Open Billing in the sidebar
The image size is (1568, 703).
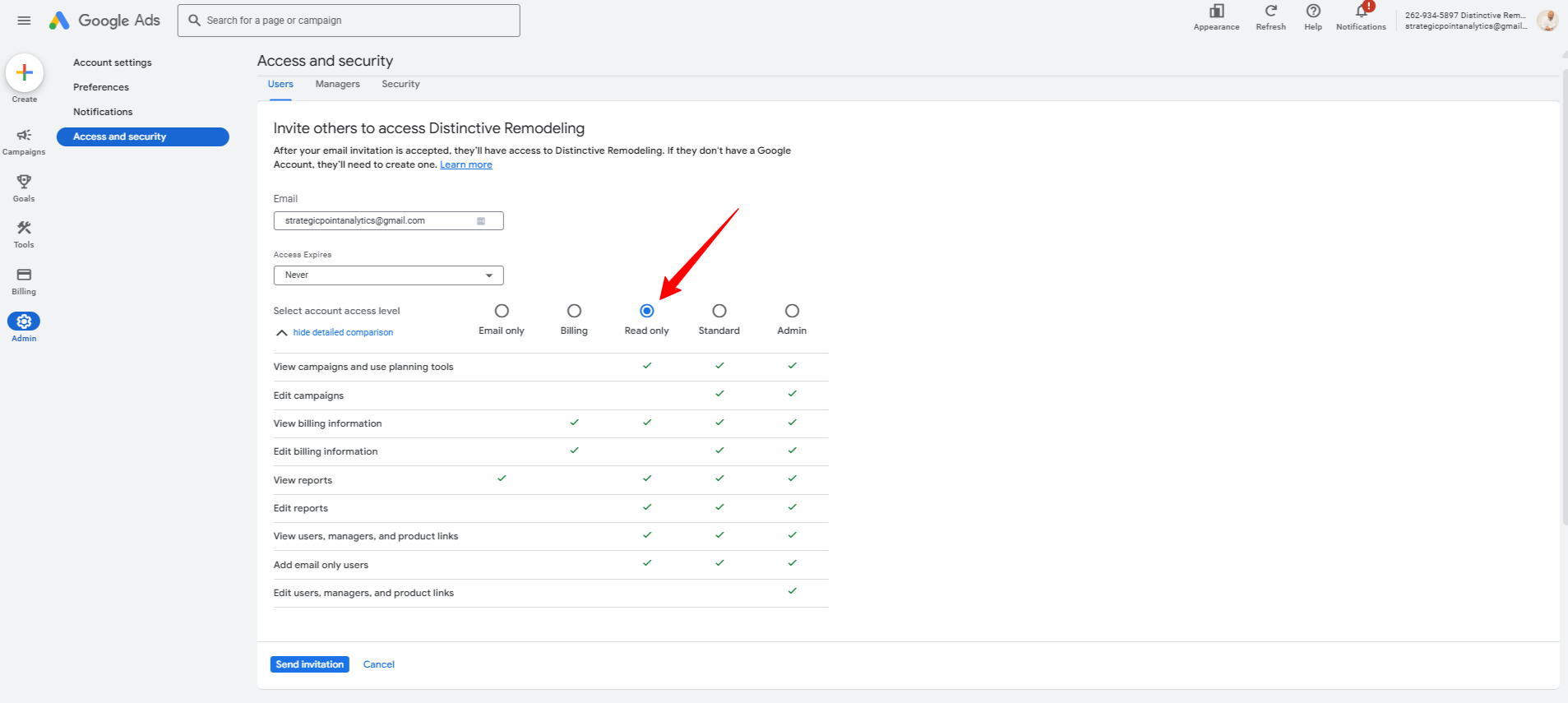pyautogui.click(x=24, y=281)
